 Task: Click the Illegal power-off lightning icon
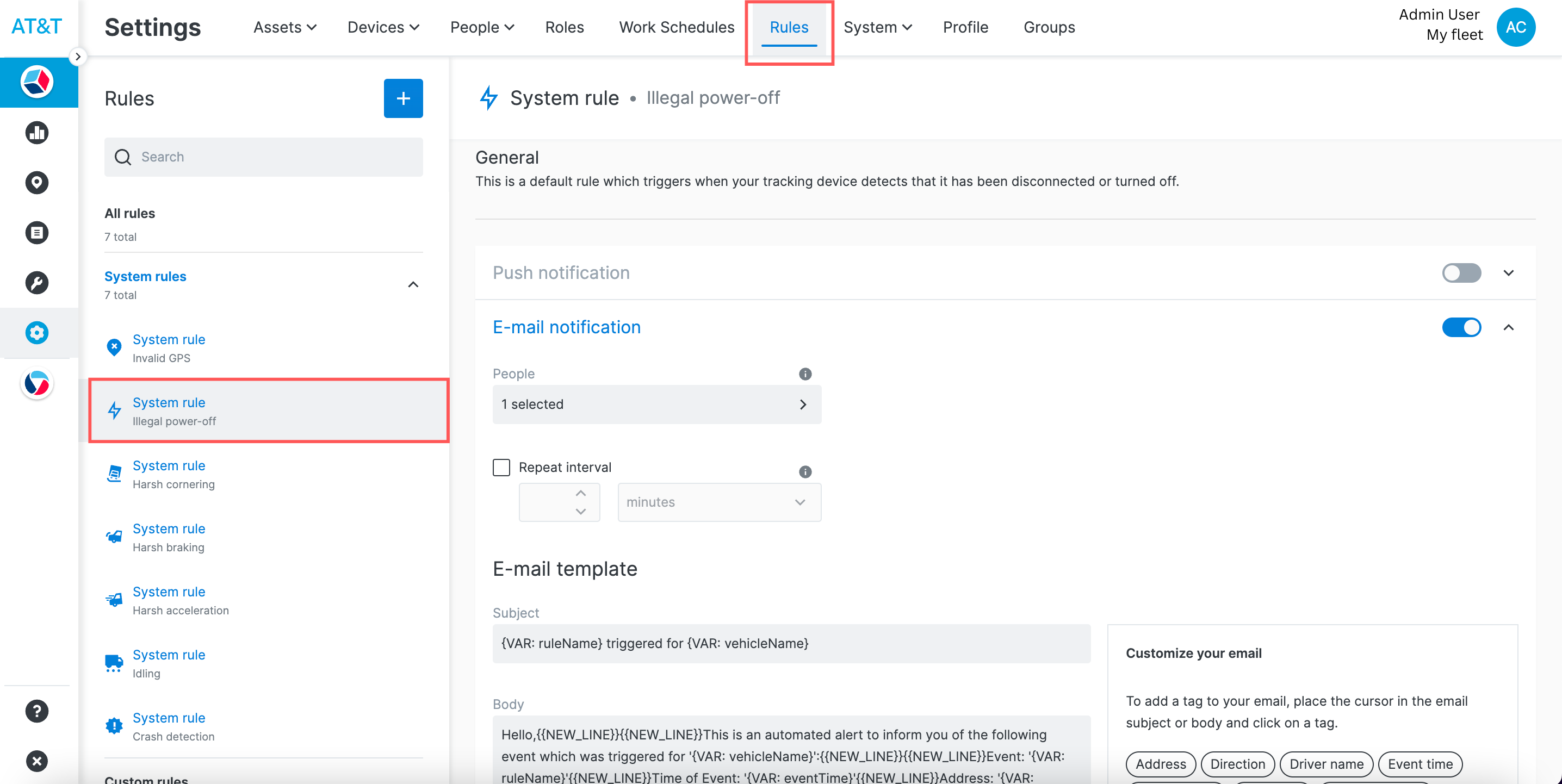pos(114,410)
